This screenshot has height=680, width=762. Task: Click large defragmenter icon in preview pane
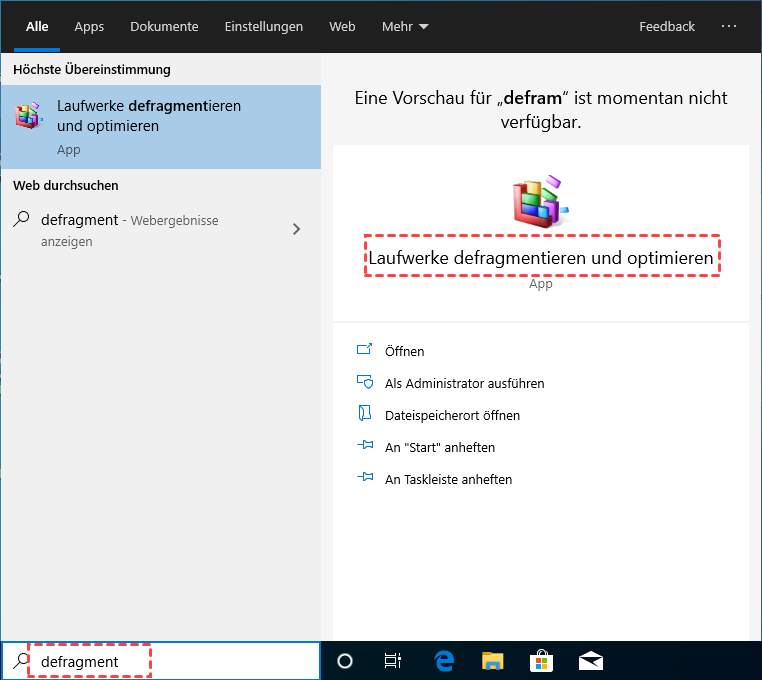coord(541,201)
